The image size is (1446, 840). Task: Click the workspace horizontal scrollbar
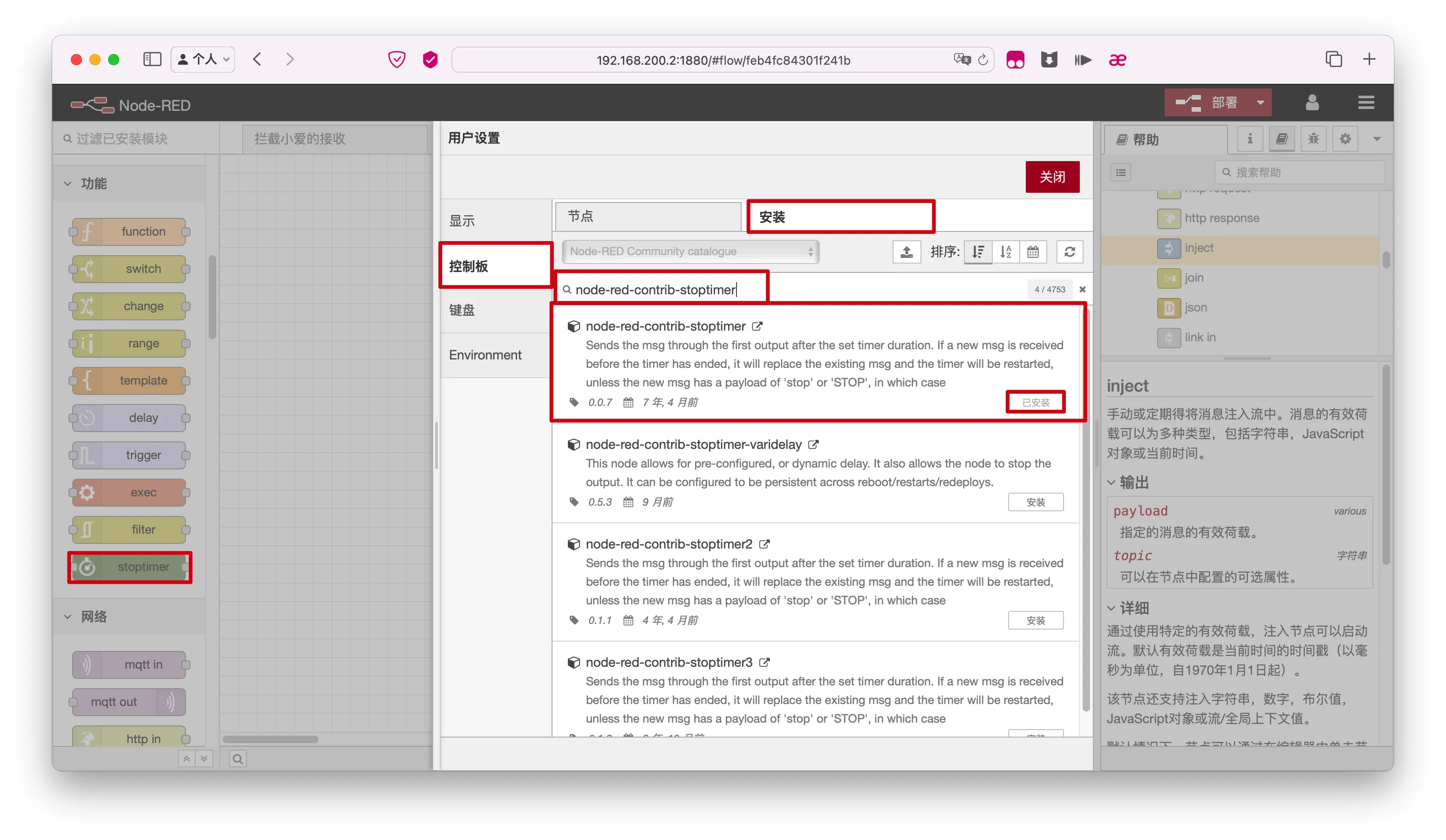coord(270,740)
